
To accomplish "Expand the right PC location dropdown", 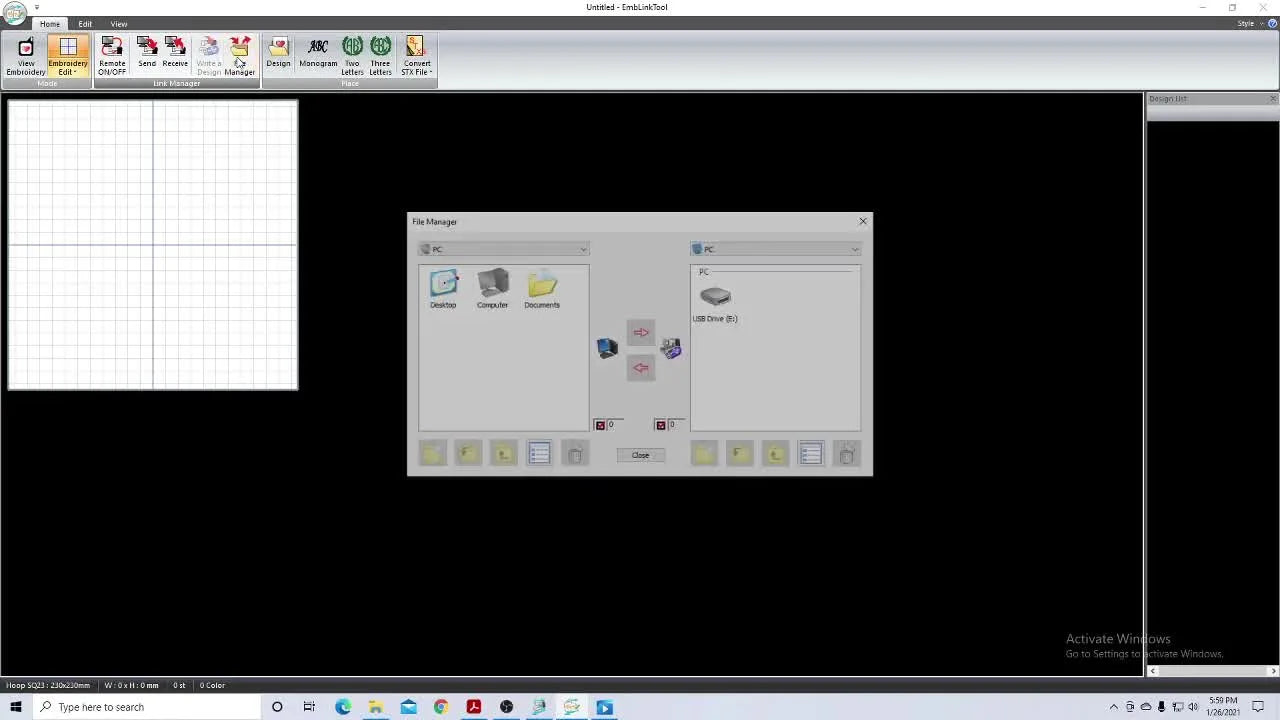I will (855, 249).
